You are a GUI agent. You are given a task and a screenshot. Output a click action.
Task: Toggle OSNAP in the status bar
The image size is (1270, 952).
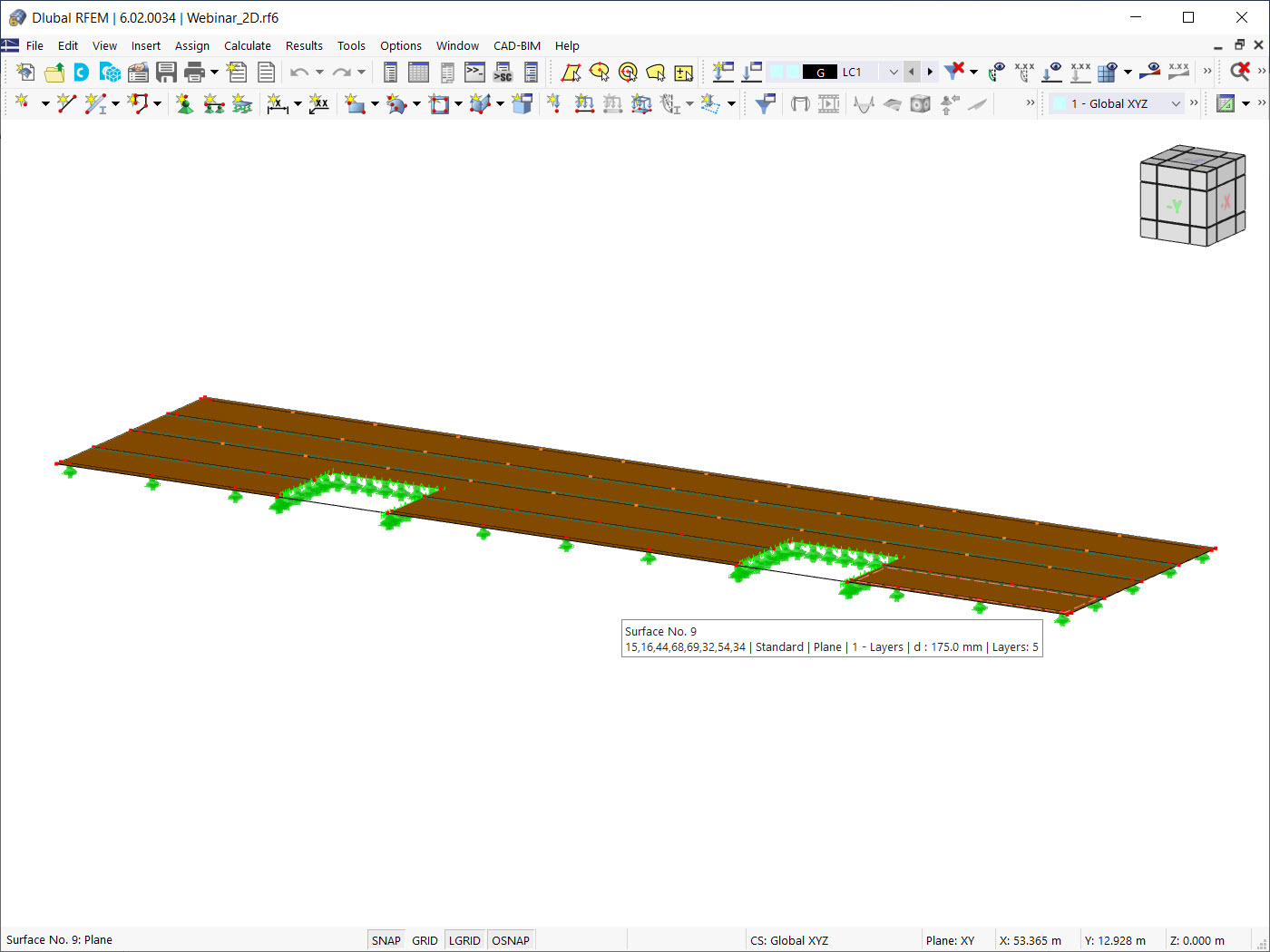click(x=510, y=940)
